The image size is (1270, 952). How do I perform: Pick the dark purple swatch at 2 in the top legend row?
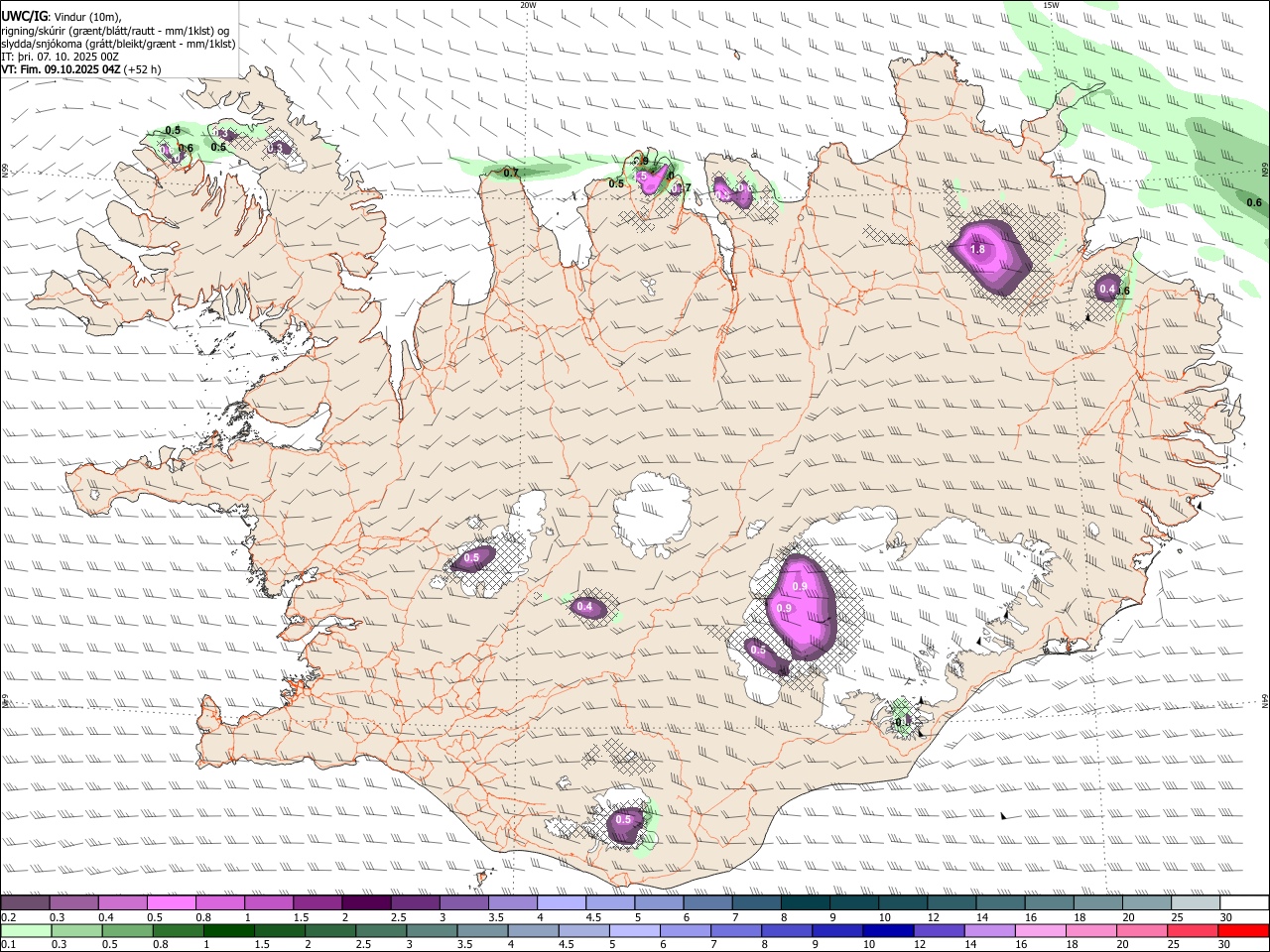[366, 903]
